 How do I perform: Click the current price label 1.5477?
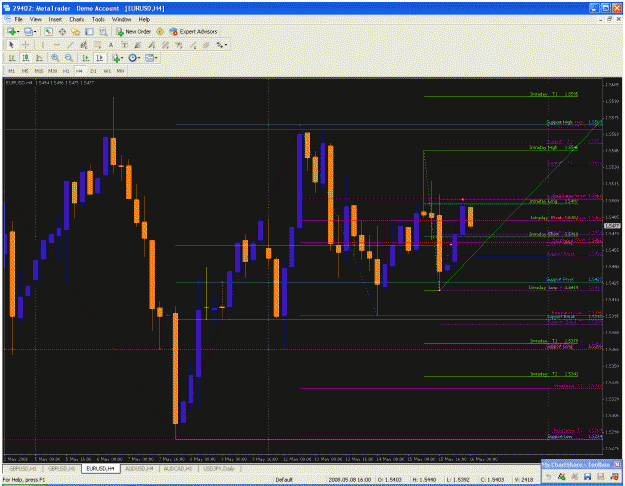click(612, 226)
